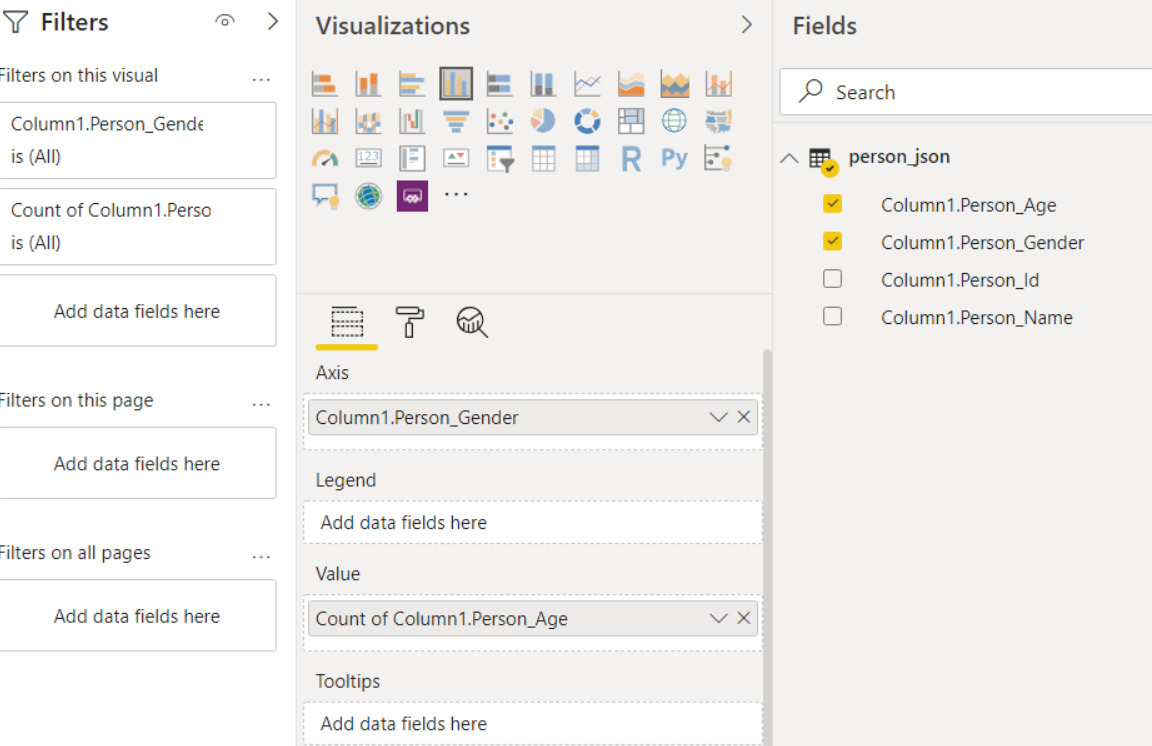Uncheck the Column1.Person_Age field
This screenshot has height=746, width=1152.
832,204
